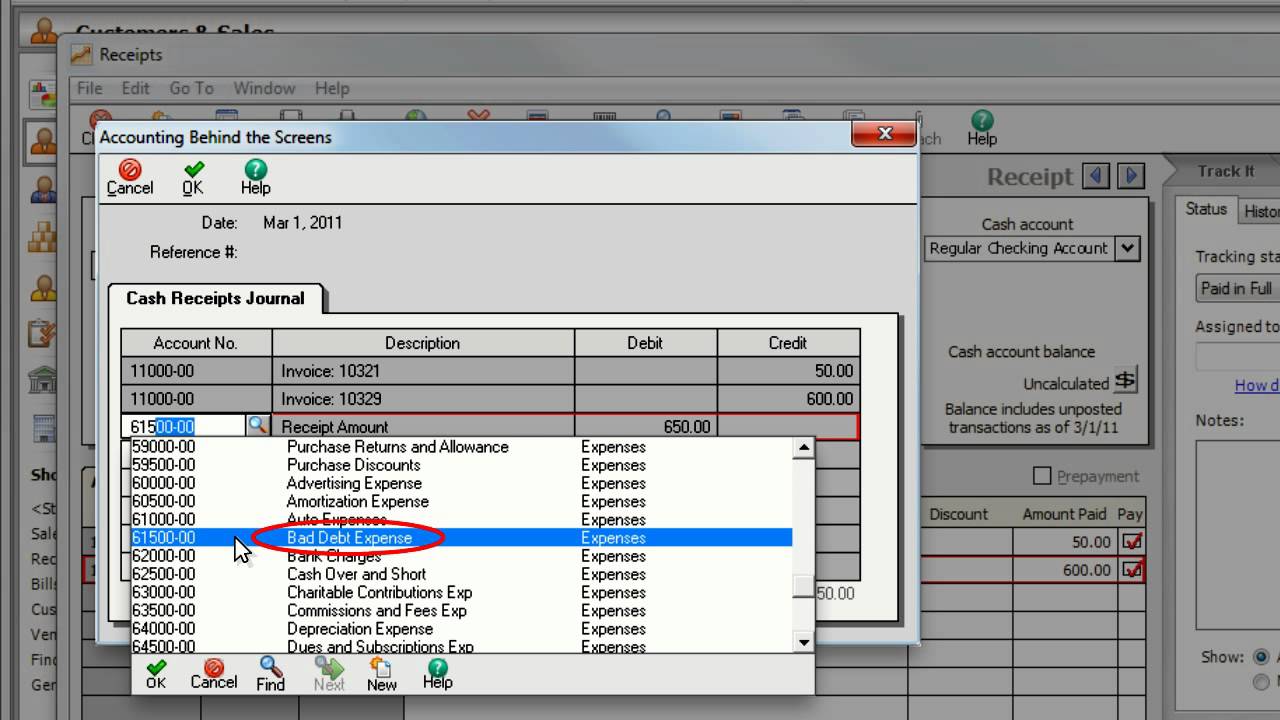Click the account list scrollbar thumb
The height and width of the screenshot is (720, 1280).
[803, 587]
